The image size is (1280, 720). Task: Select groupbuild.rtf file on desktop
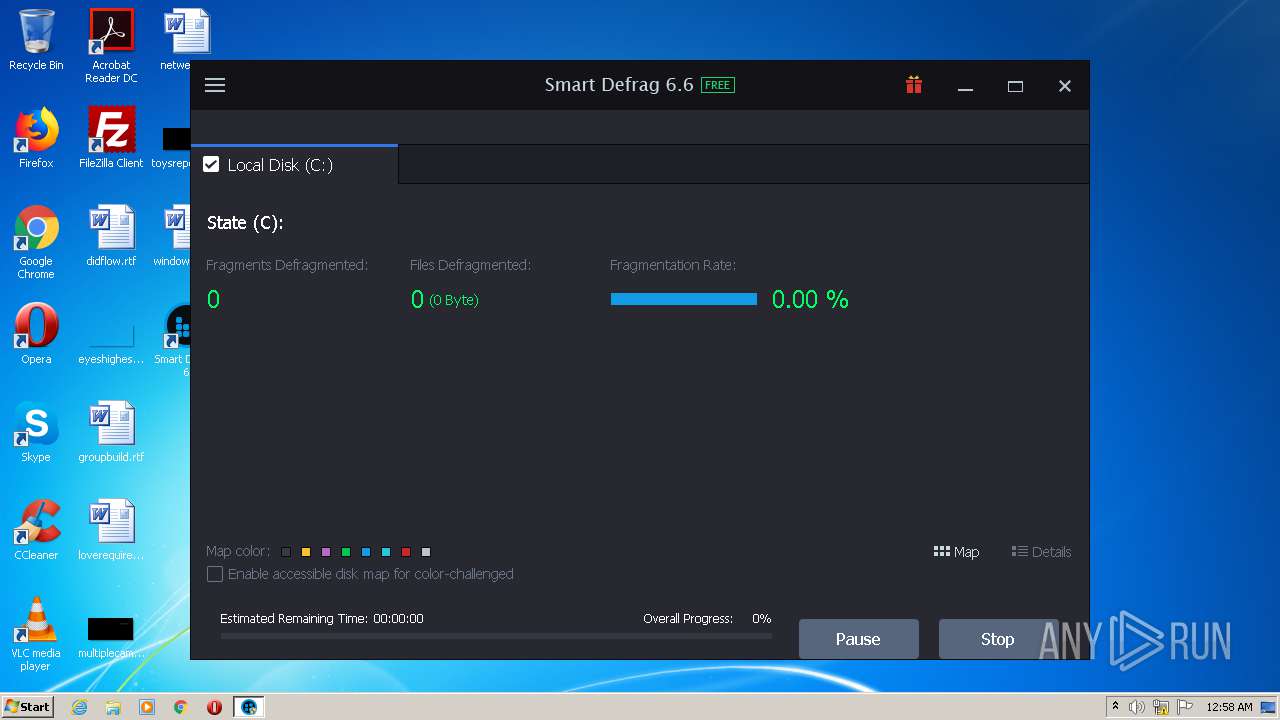point(111,432)
